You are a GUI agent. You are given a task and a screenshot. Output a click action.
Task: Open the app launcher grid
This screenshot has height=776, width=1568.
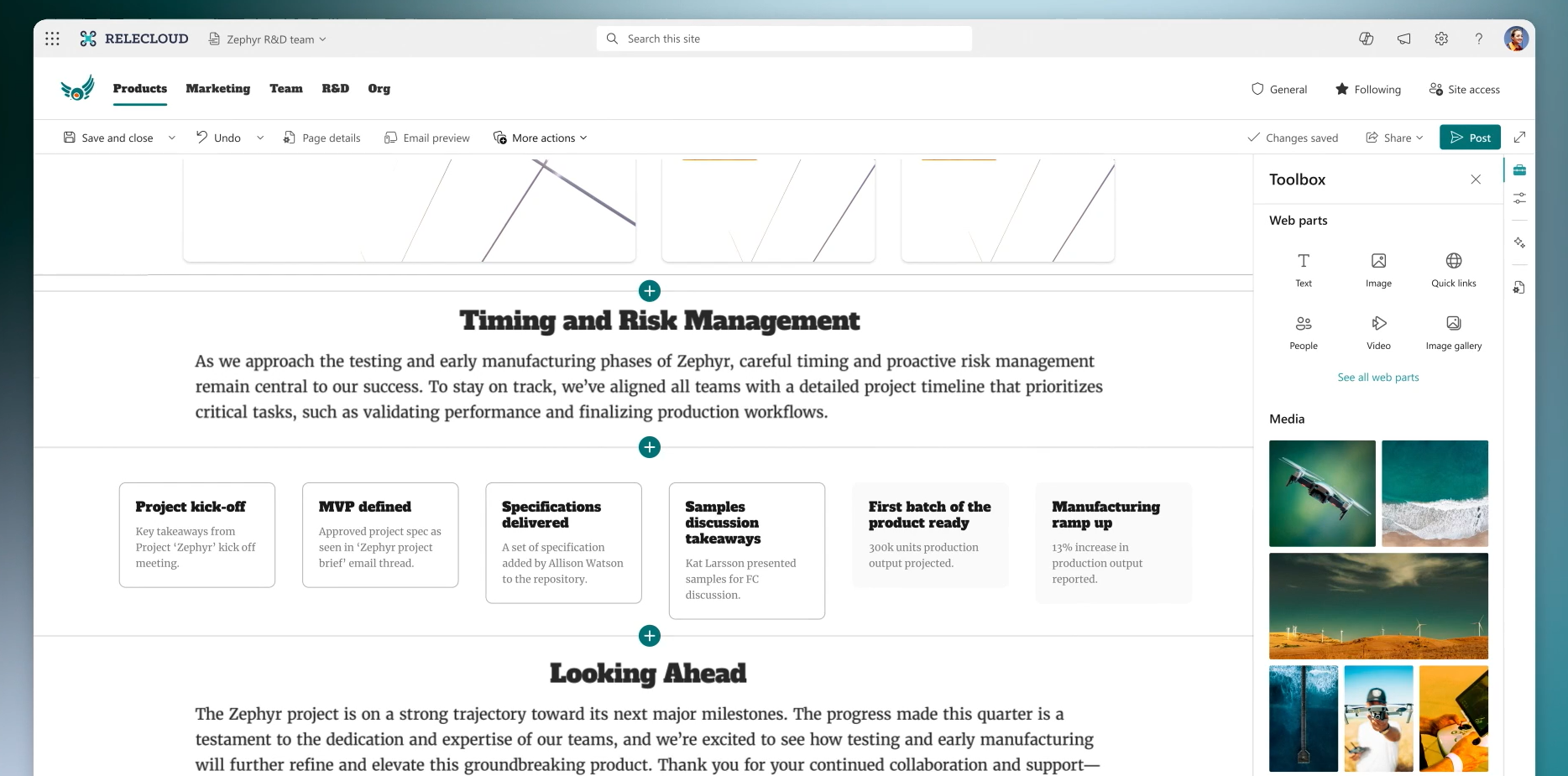point(52,39)
